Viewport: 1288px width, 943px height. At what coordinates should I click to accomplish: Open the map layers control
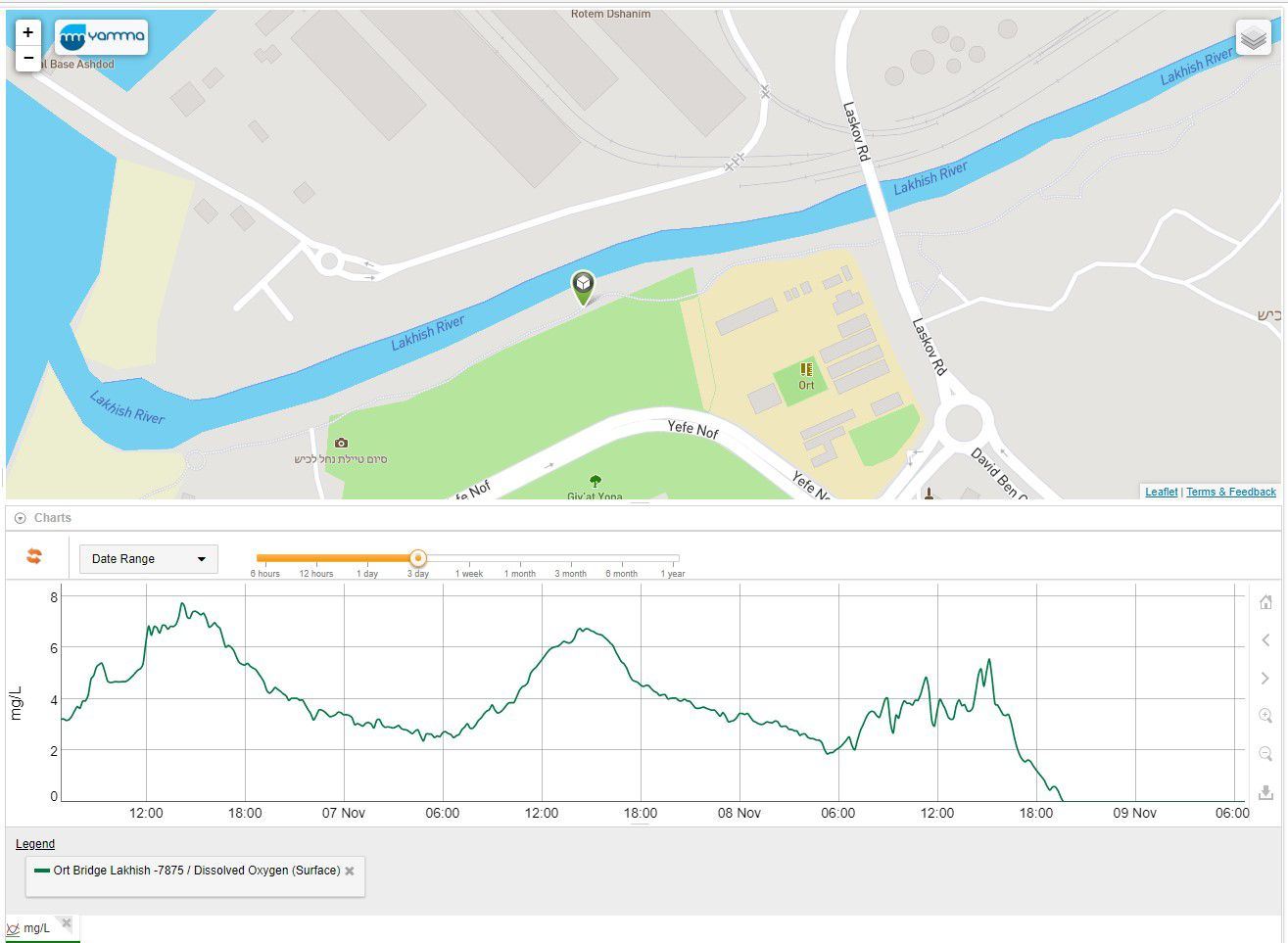(1253, 38)
